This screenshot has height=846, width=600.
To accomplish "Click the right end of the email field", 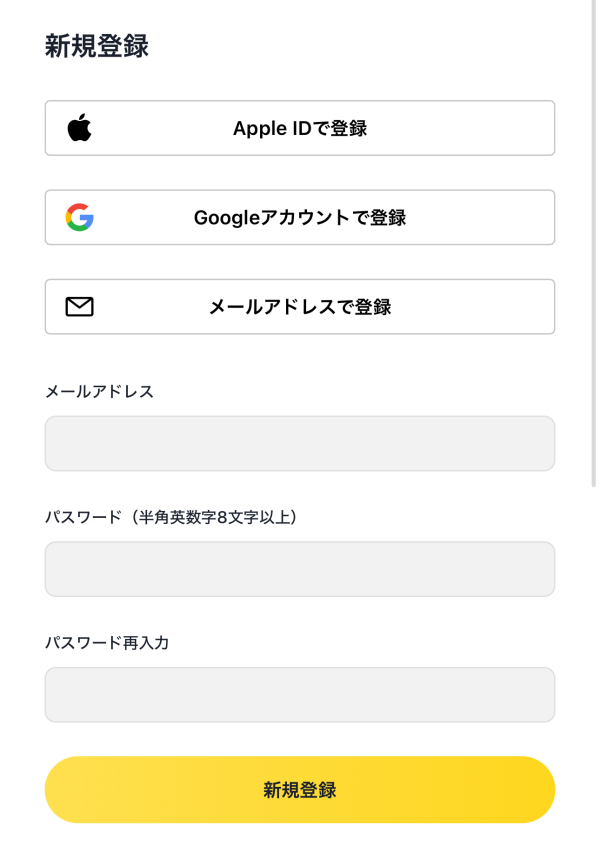I will coord(535,443).
